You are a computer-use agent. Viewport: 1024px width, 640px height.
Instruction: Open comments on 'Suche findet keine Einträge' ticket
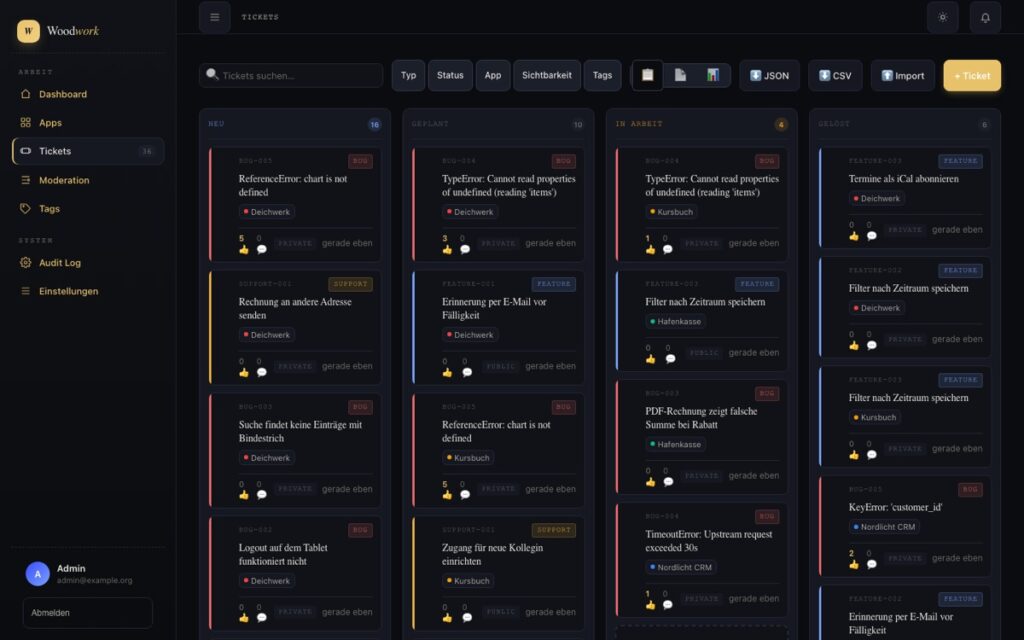[x=261, y=490]
